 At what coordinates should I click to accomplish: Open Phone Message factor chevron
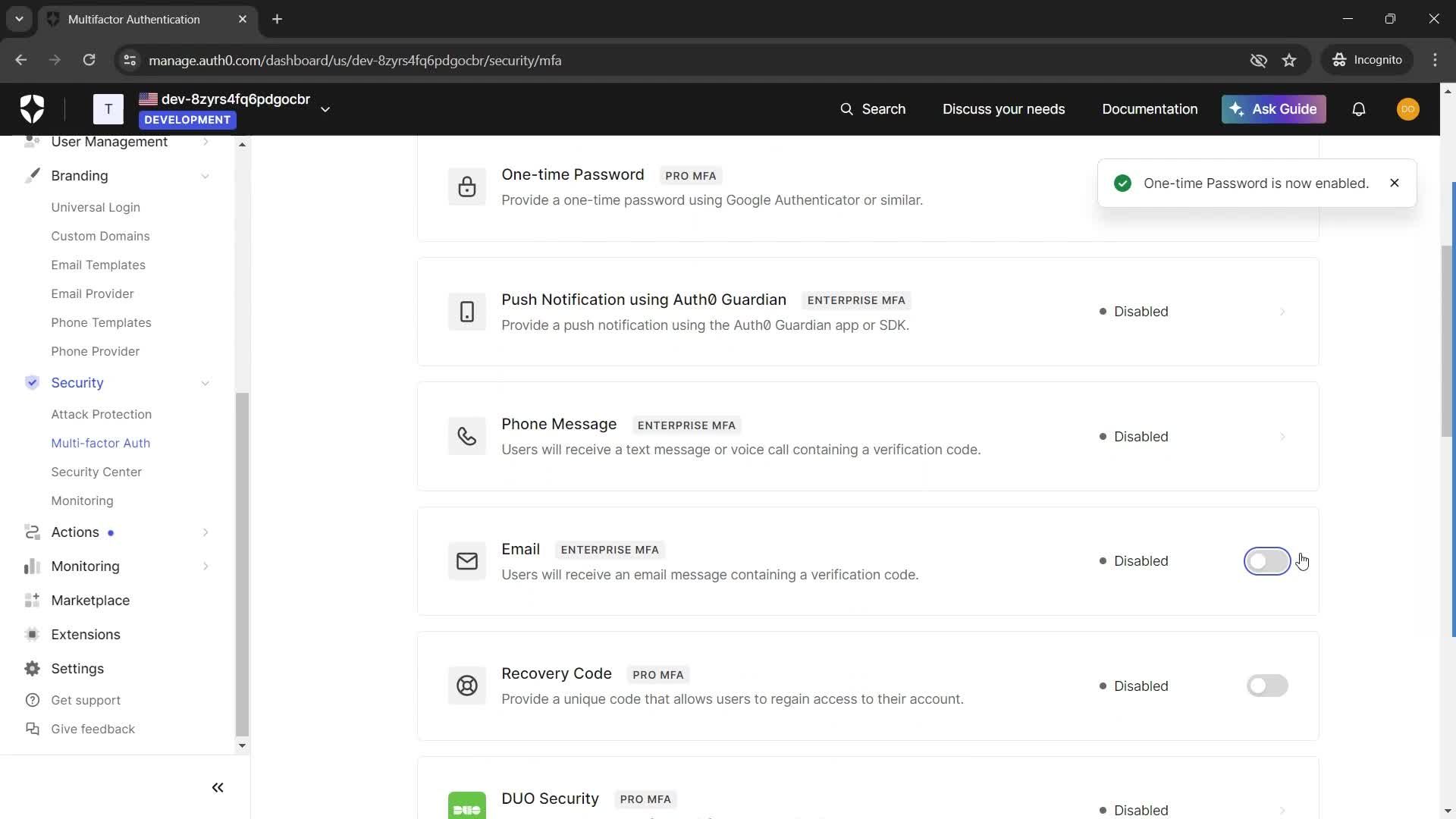point(1282,437)
